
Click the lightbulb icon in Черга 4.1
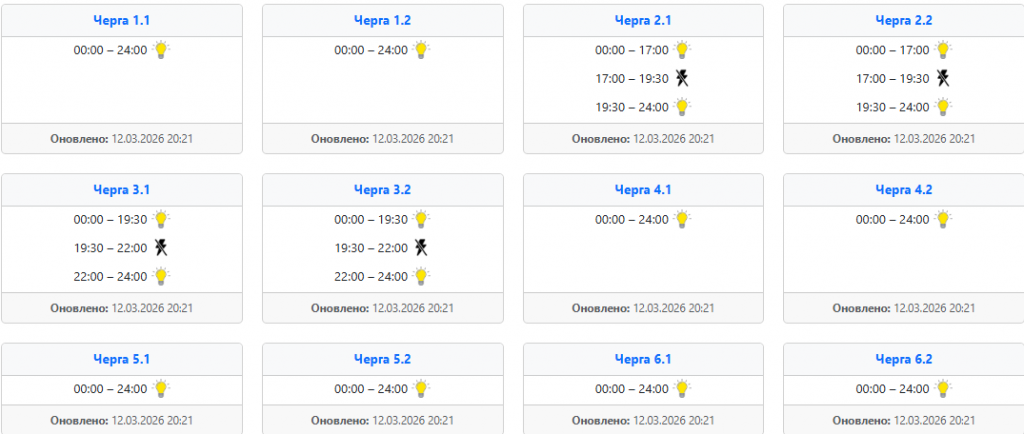[682, 218]
